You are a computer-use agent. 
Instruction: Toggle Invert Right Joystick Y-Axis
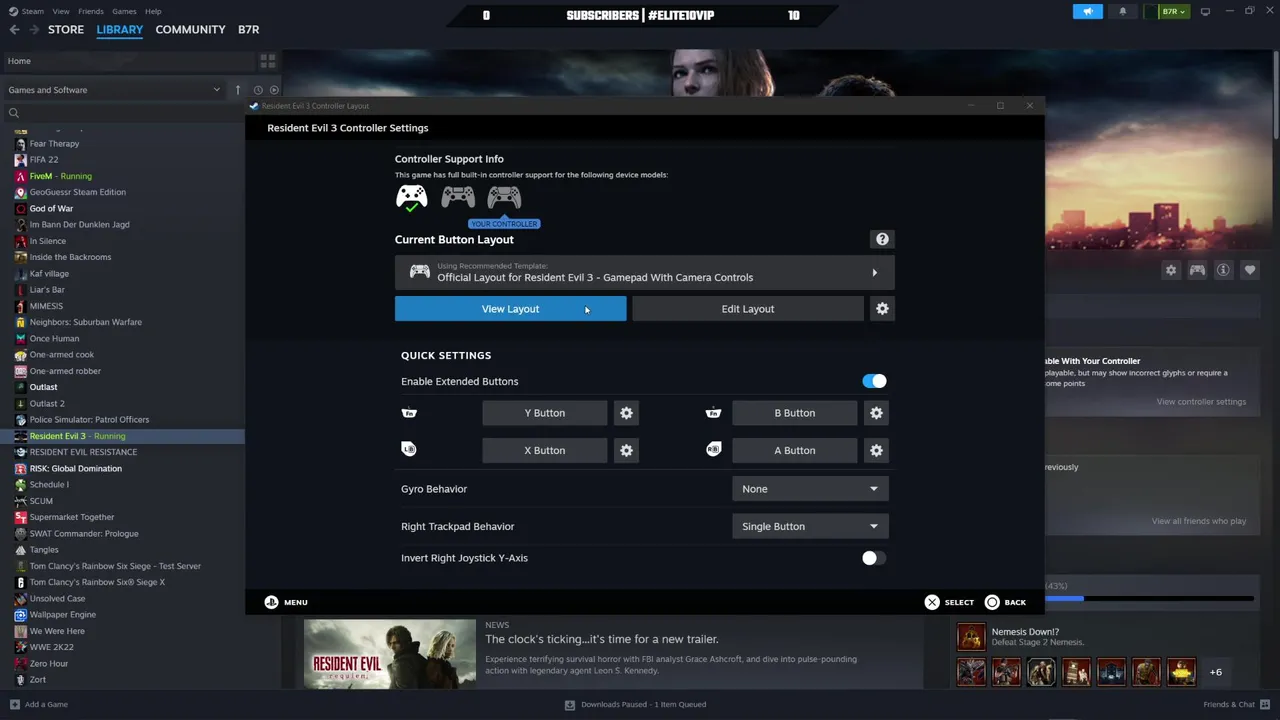[874, 558]
